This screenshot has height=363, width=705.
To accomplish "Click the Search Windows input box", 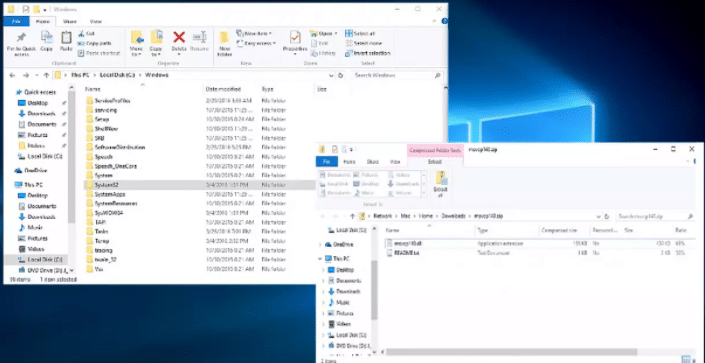I will click(x=397, y=76).
